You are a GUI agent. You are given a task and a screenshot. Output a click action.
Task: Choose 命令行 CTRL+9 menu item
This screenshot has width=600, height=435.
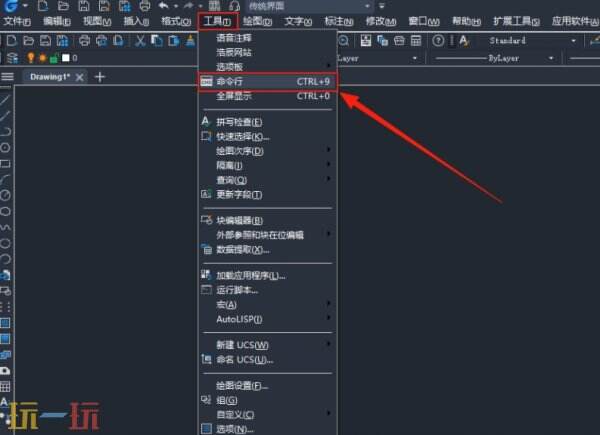(x=267, y=81)
